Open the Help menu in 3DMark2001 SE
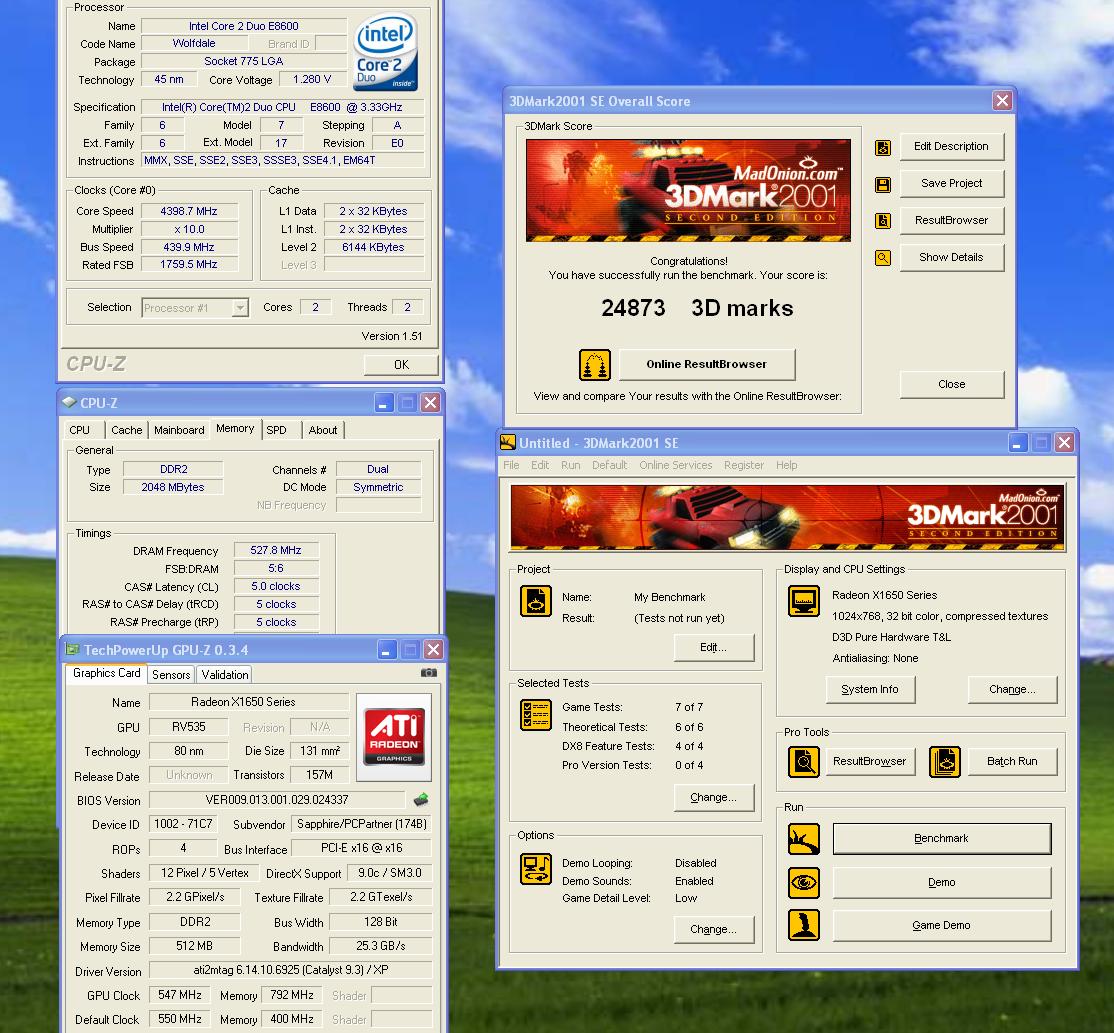The height and width of the screenshot is (1033, 1114). 786,465
